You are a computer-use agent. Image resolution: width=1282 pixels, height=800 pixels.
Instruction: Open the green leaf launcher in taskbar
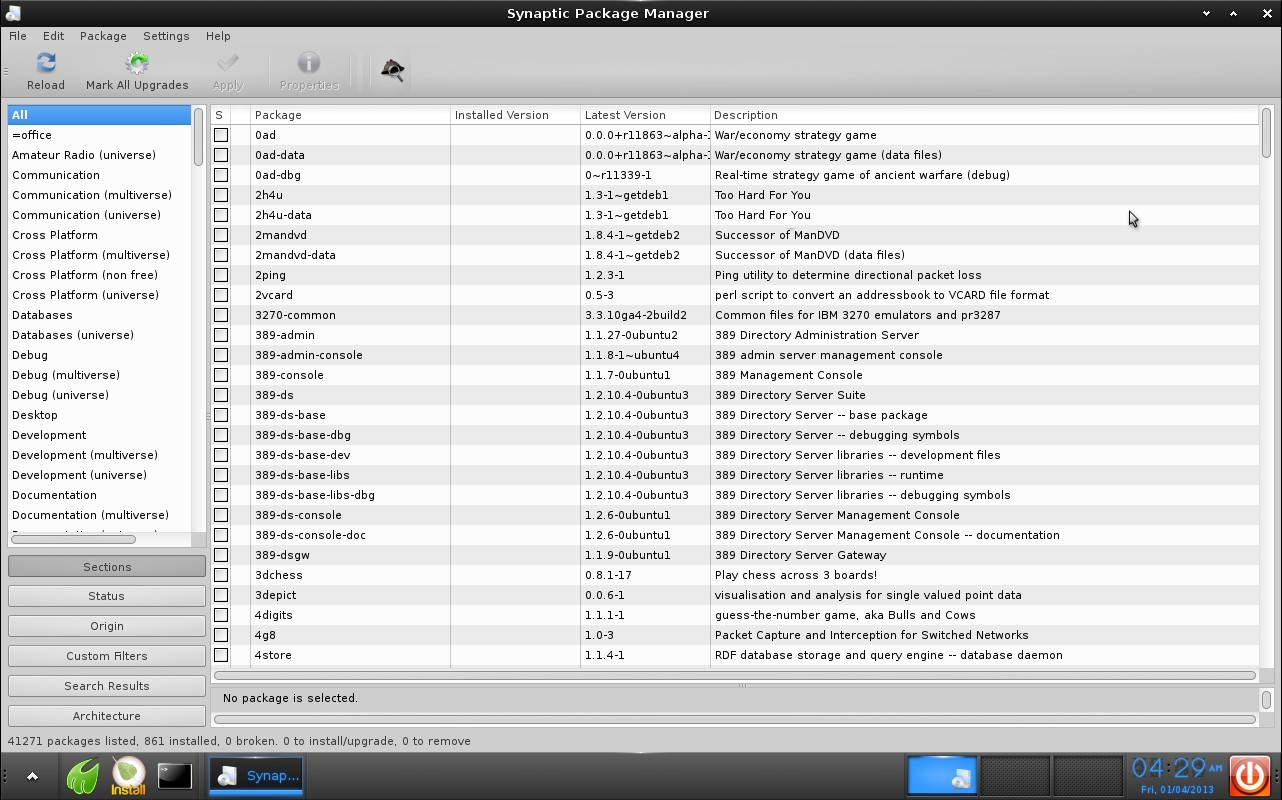coord(83,776)
